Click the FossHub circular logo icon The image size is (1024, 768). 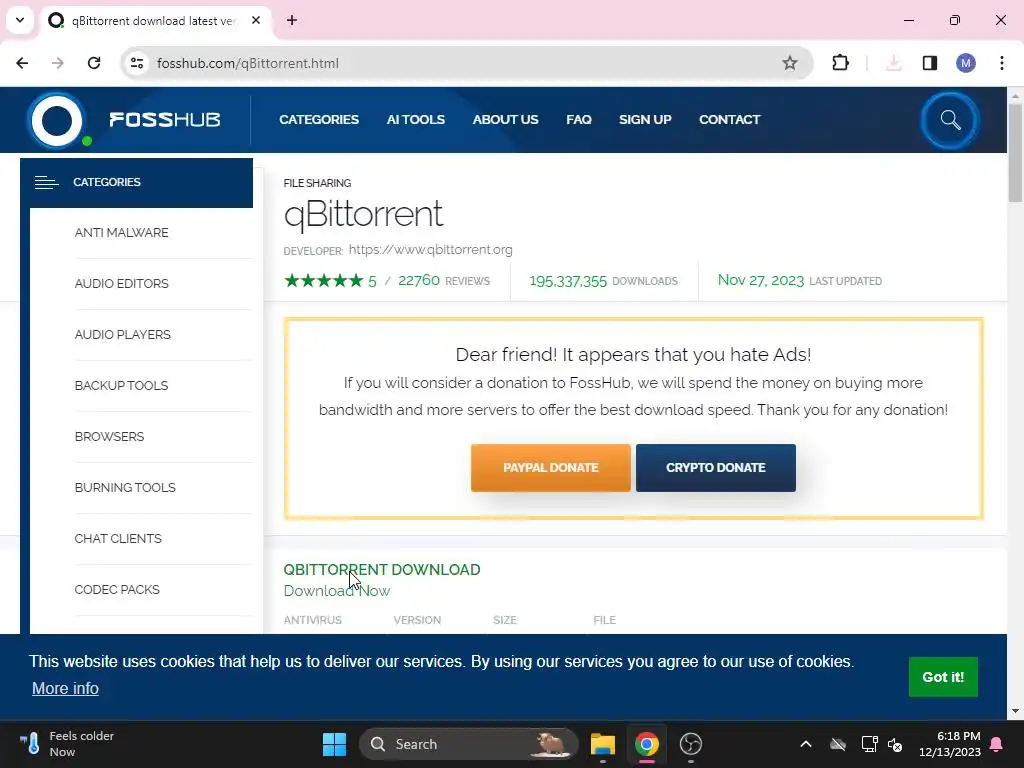tap(57, 120)
